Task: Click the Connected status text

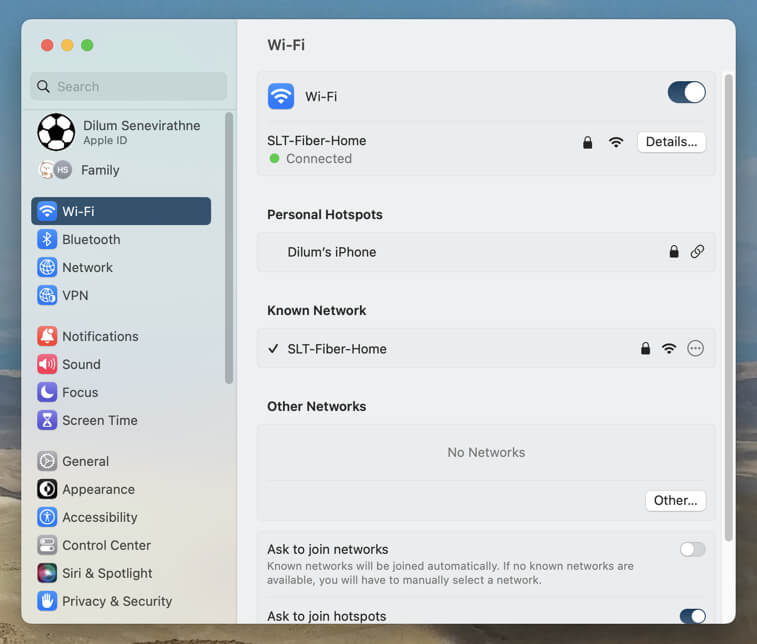Action: tap(319, 159)
